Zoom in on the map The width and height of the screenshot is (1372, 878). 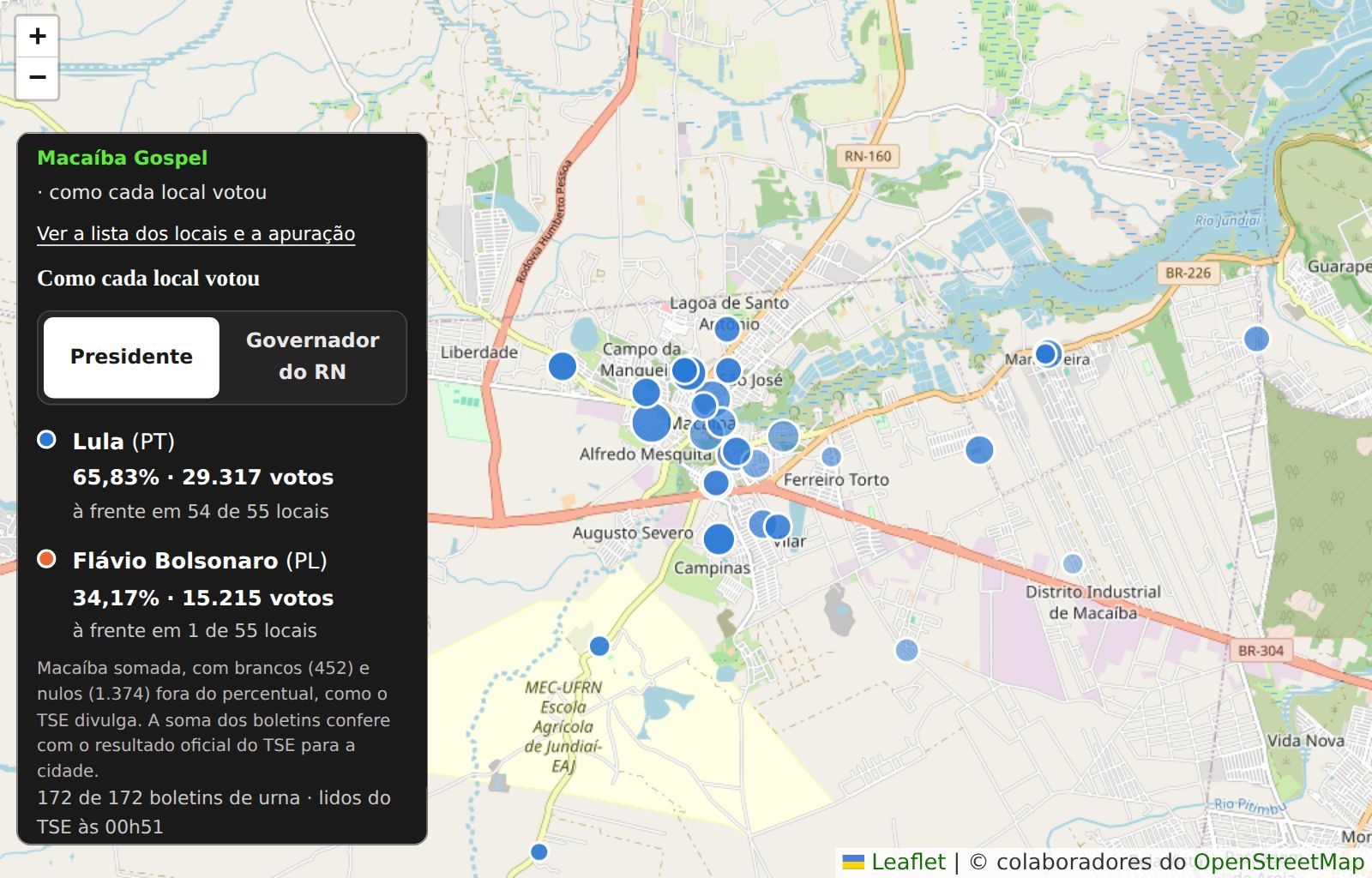tap(37, 36)
